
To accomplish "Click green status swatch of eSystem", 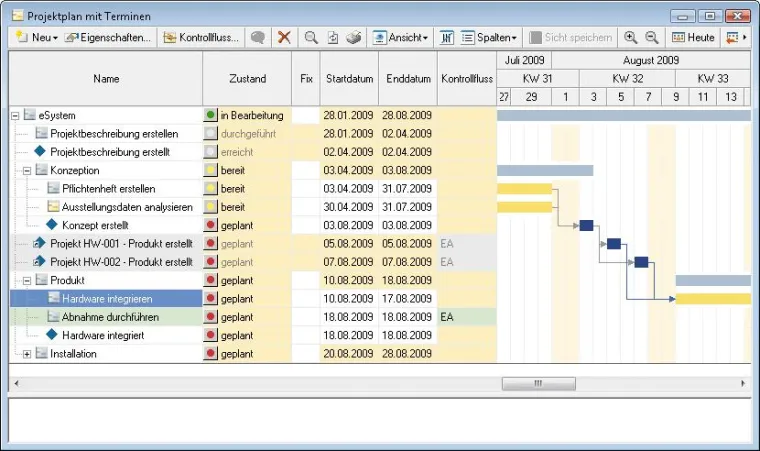I will coord(211,116).
